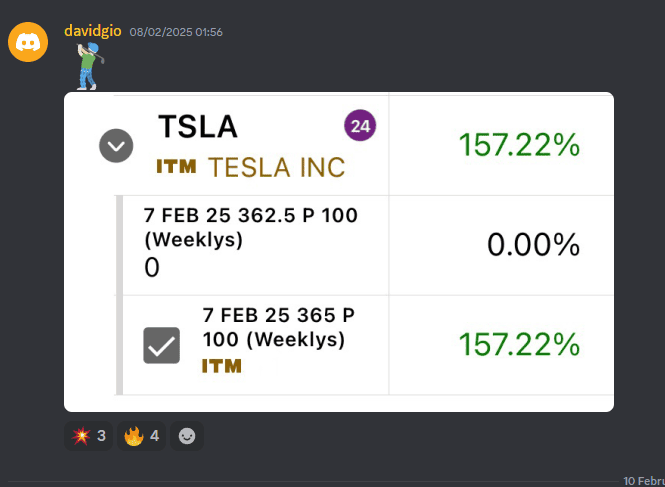Viewport: 665px width, 487px height.
Task: Open the attached TSLA screenshot image
Action: tap(339, 252)
